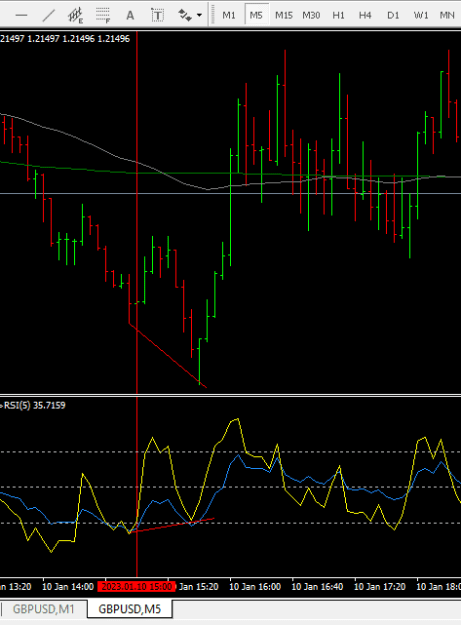461x625 pixels.
Task: Switch chart to H4 timeframe
Action: click(x=365, y=15)
